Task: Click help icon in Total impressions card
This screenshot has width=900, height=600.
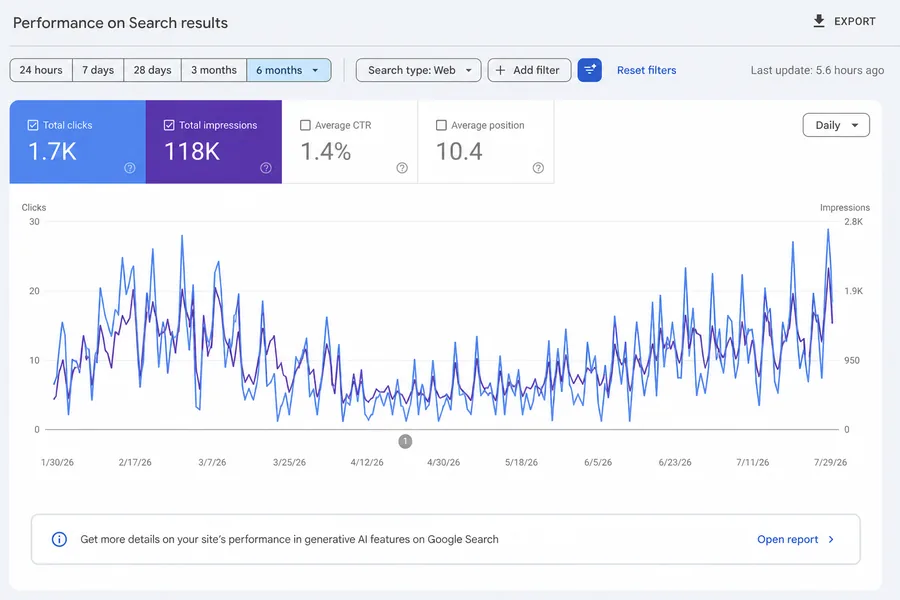Action: click(x=266, y=168)
